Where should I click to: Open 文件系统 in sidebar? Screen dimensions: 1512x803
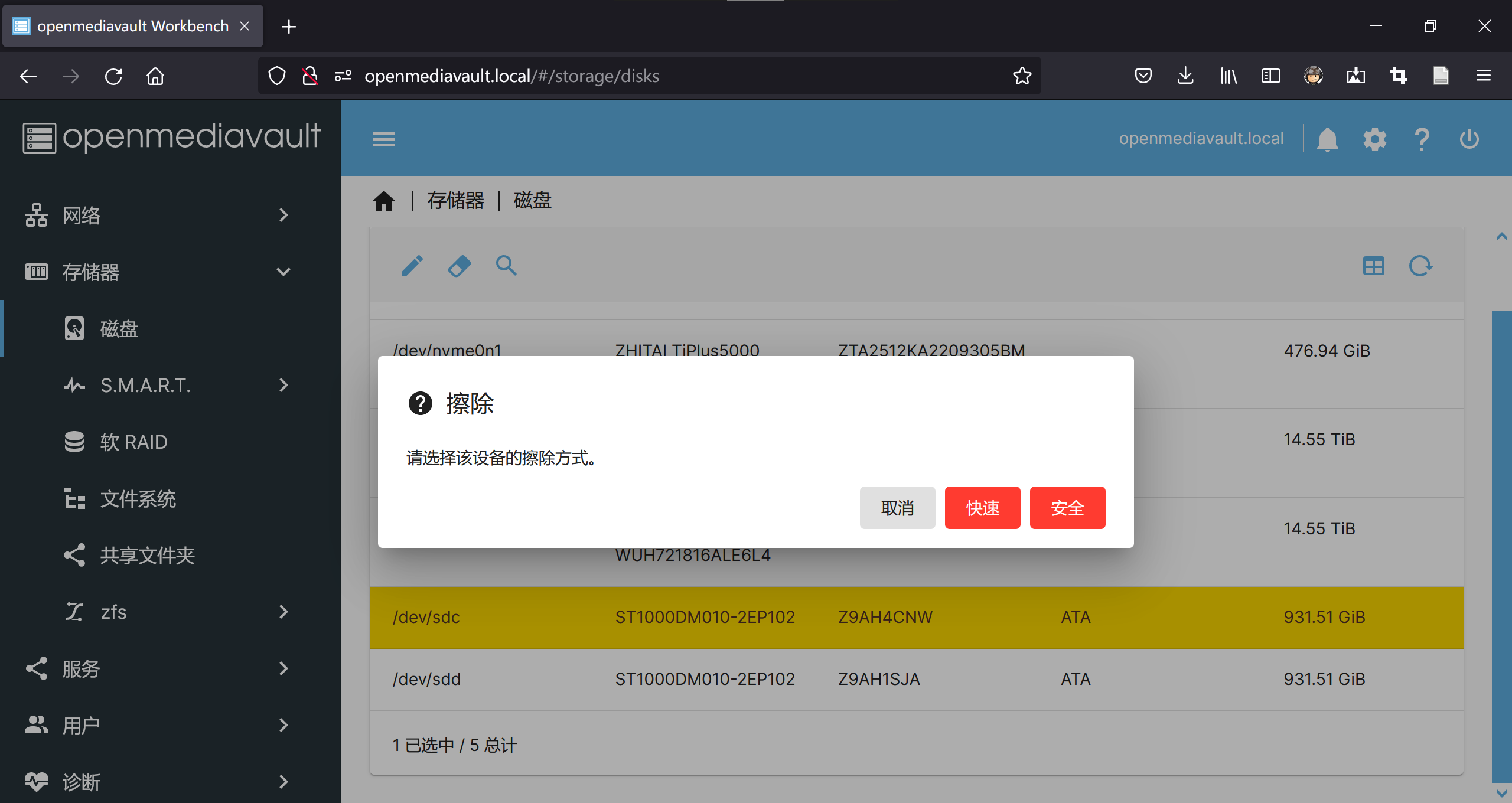click(138, 499)
